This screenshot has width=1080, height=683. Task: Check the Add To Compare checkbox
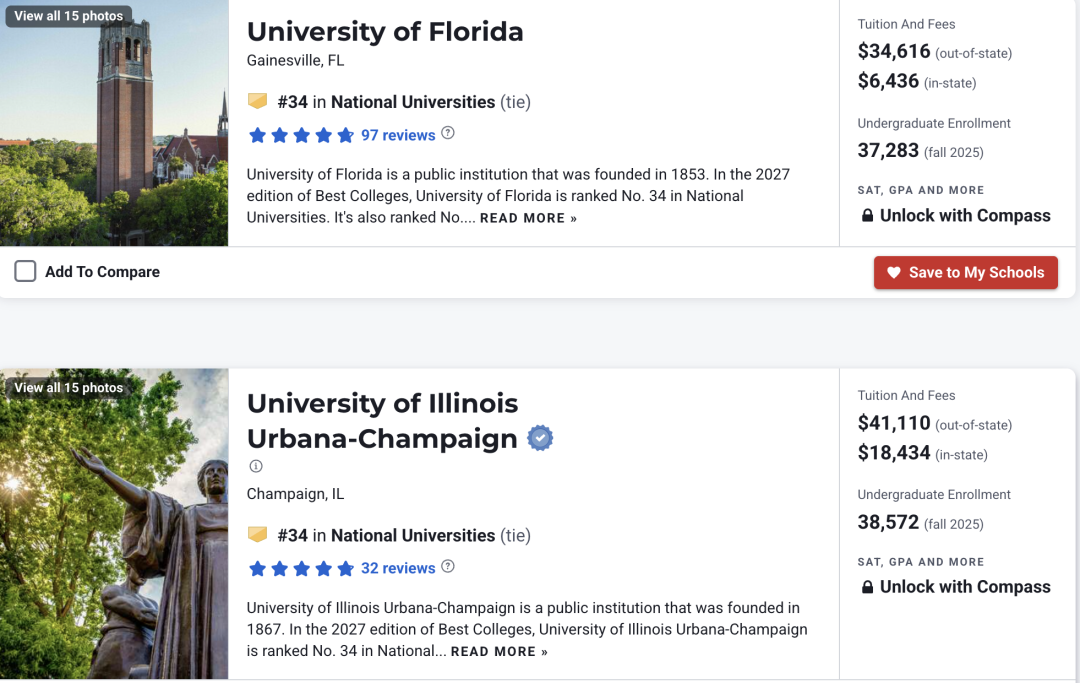pos(25,271)
